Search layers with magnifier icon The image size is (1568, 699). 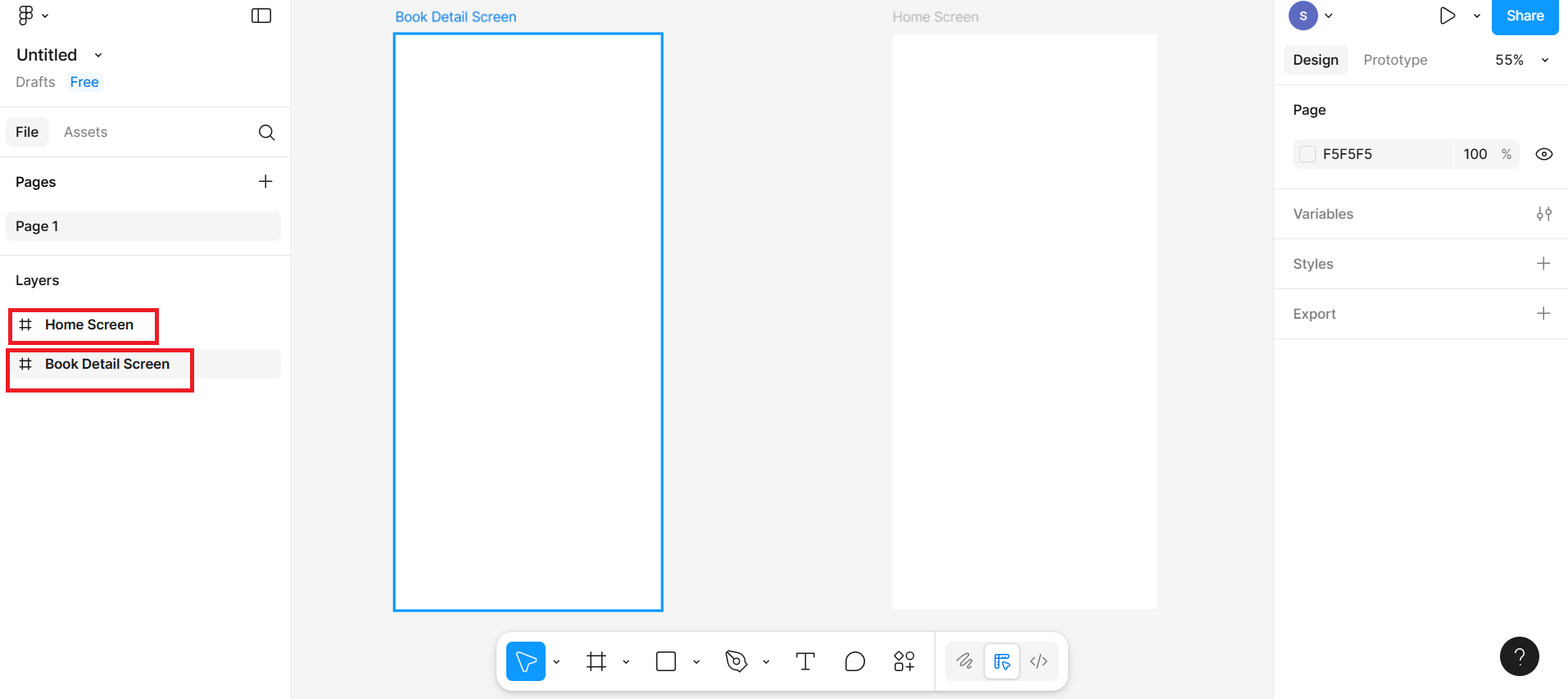click(x=266, y=133)
